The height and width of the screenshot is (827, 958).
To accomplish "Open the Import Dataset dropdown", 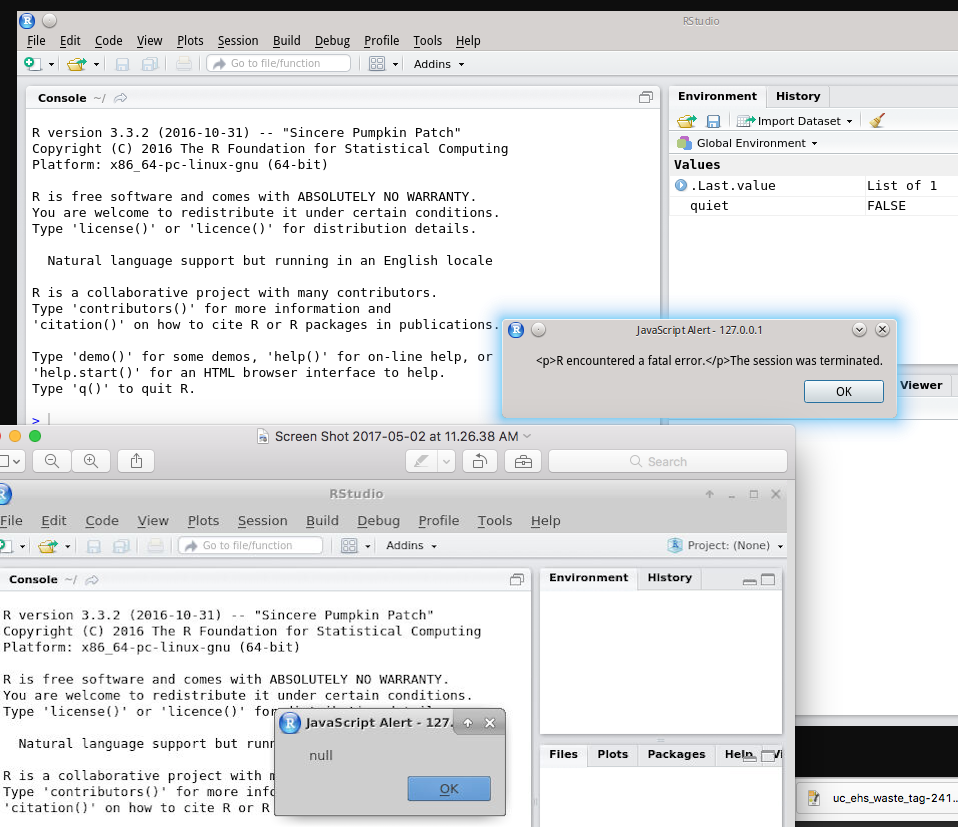I will [x=794, y=121].
